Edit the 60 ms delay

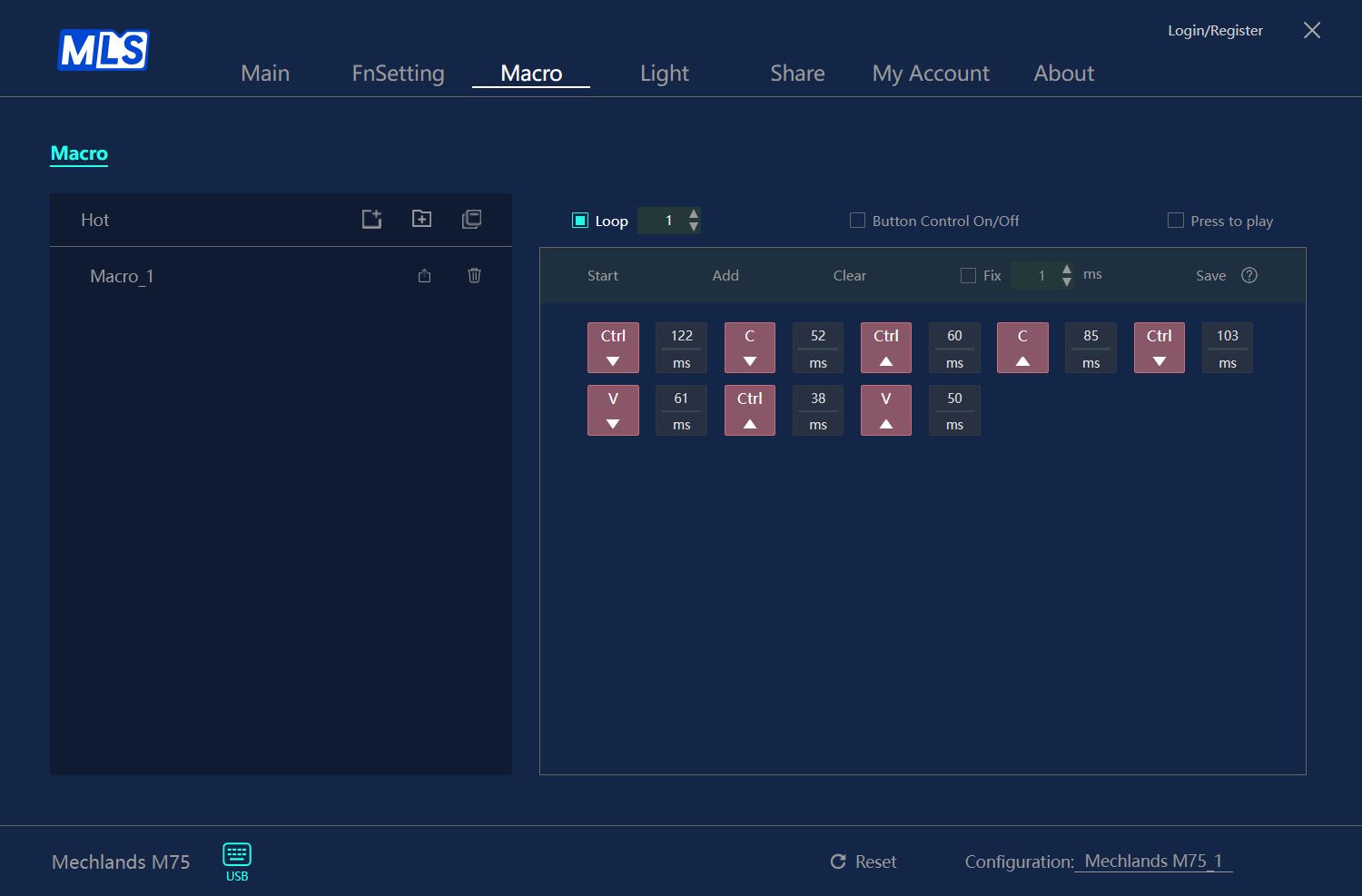[954, 348]
